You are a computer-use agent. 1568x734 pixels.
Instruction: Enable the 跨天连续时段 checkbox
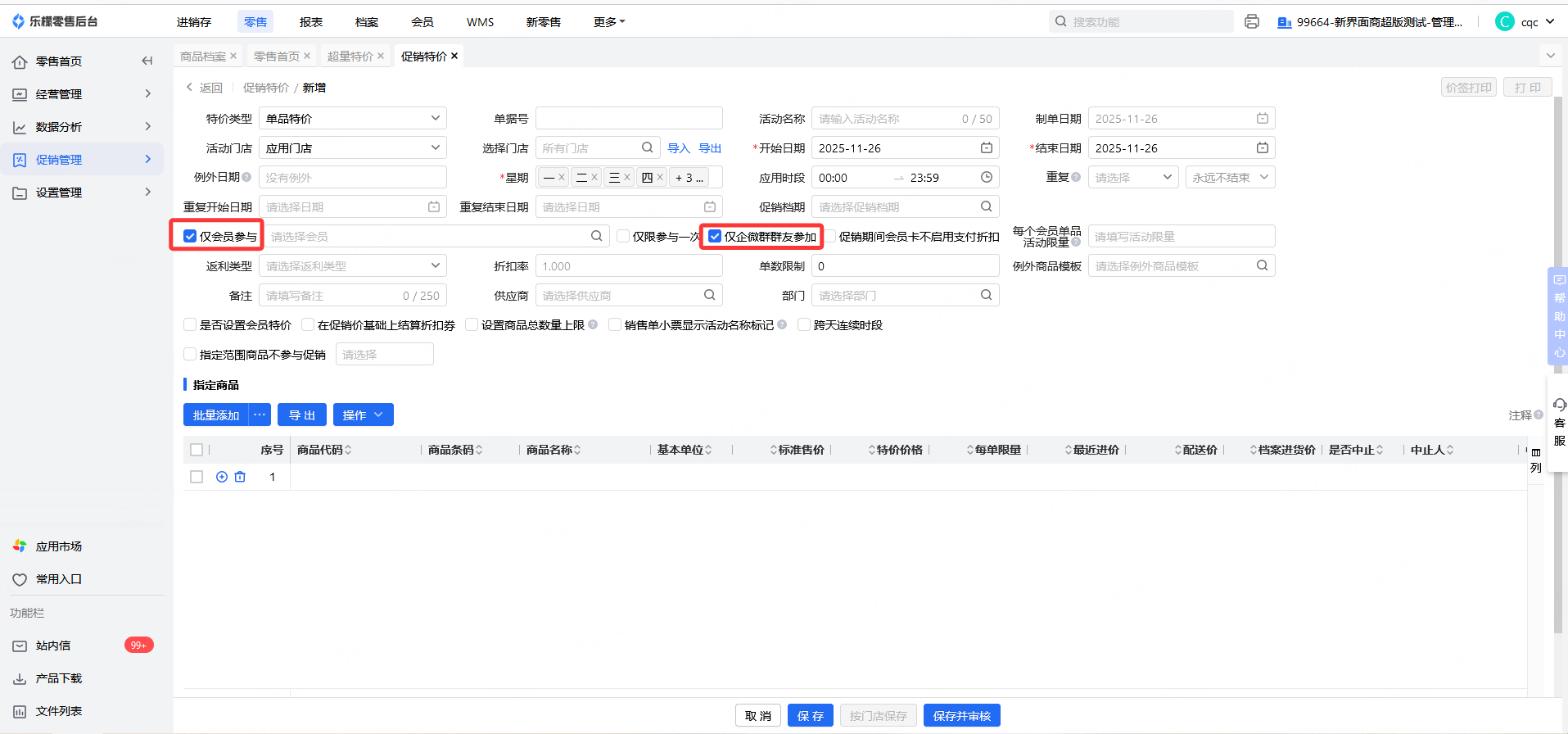click(804, 325)
